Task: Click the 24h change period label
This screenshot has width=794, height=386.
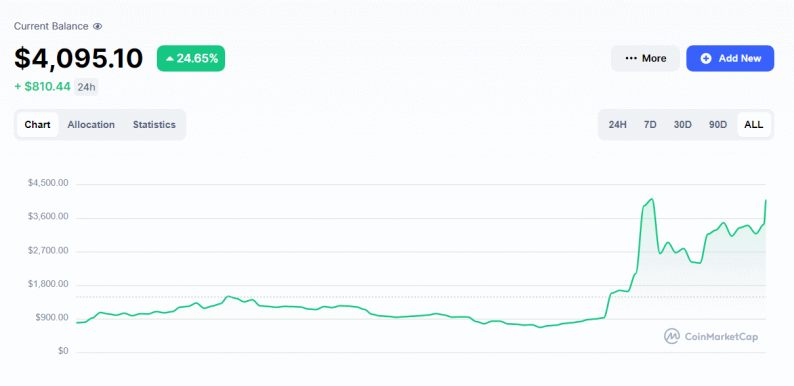Action: click(86, 87)
